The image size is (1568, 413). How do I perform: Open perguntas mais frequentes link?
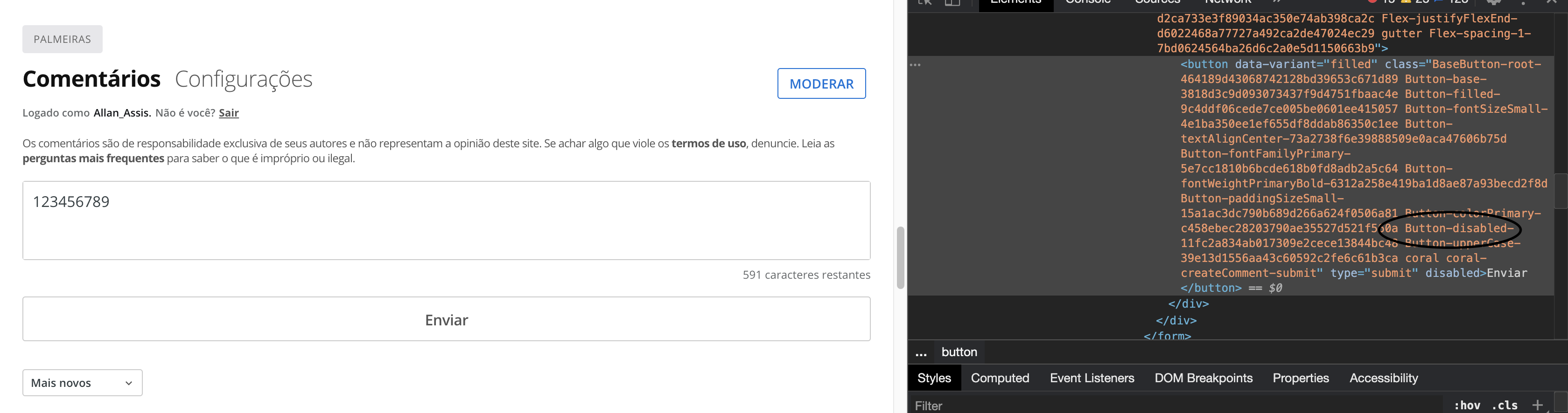(93, 158)
